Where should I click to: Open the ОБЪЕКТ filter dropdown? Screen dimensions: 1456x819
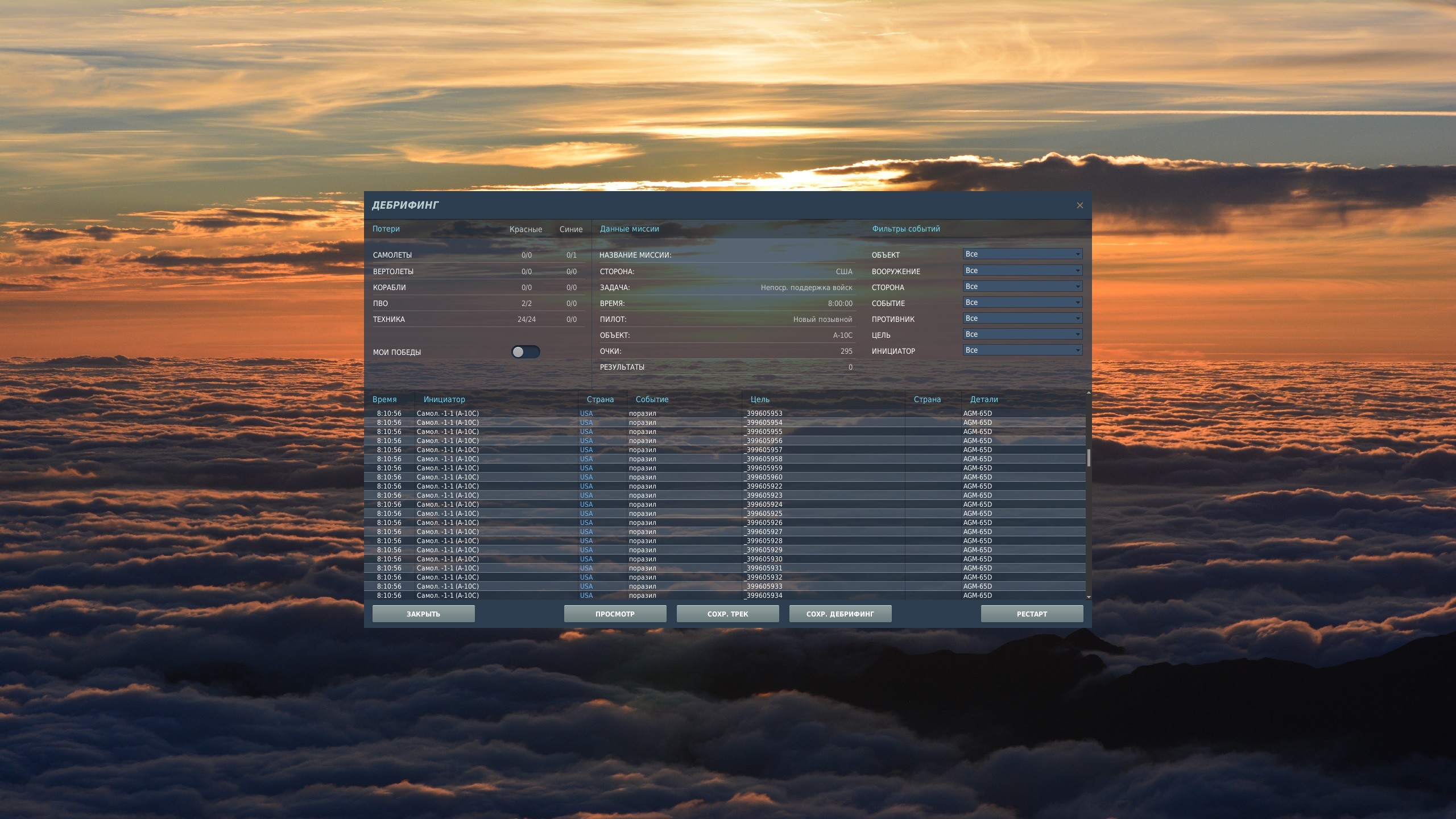(1023, 254)
